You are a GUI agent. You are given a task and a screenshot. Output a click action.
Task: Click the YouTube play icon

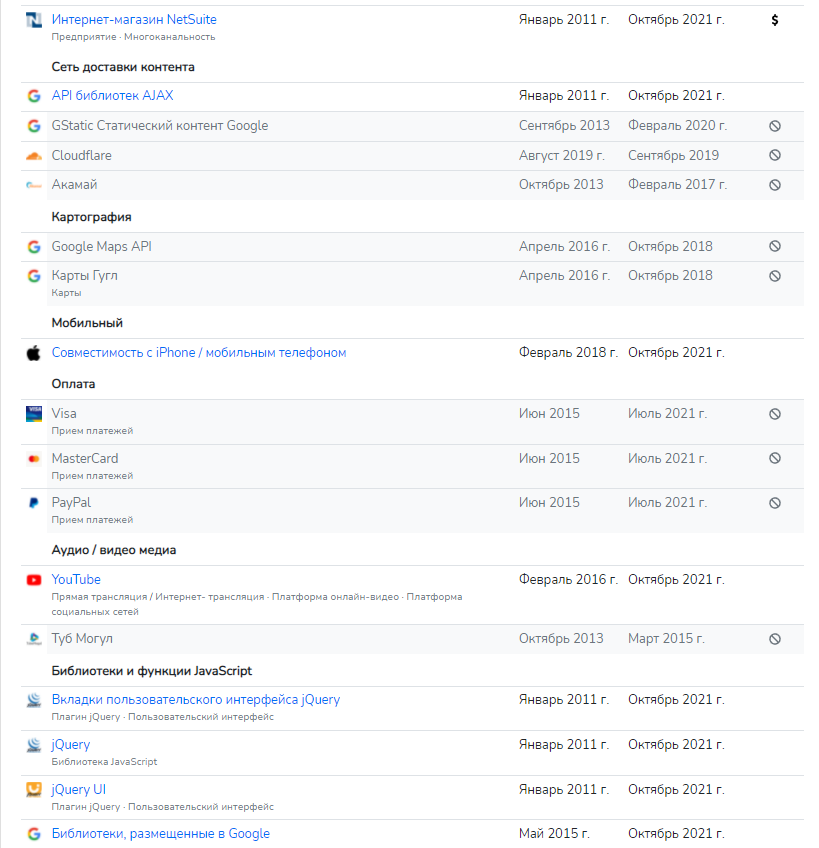coord(34,580)
